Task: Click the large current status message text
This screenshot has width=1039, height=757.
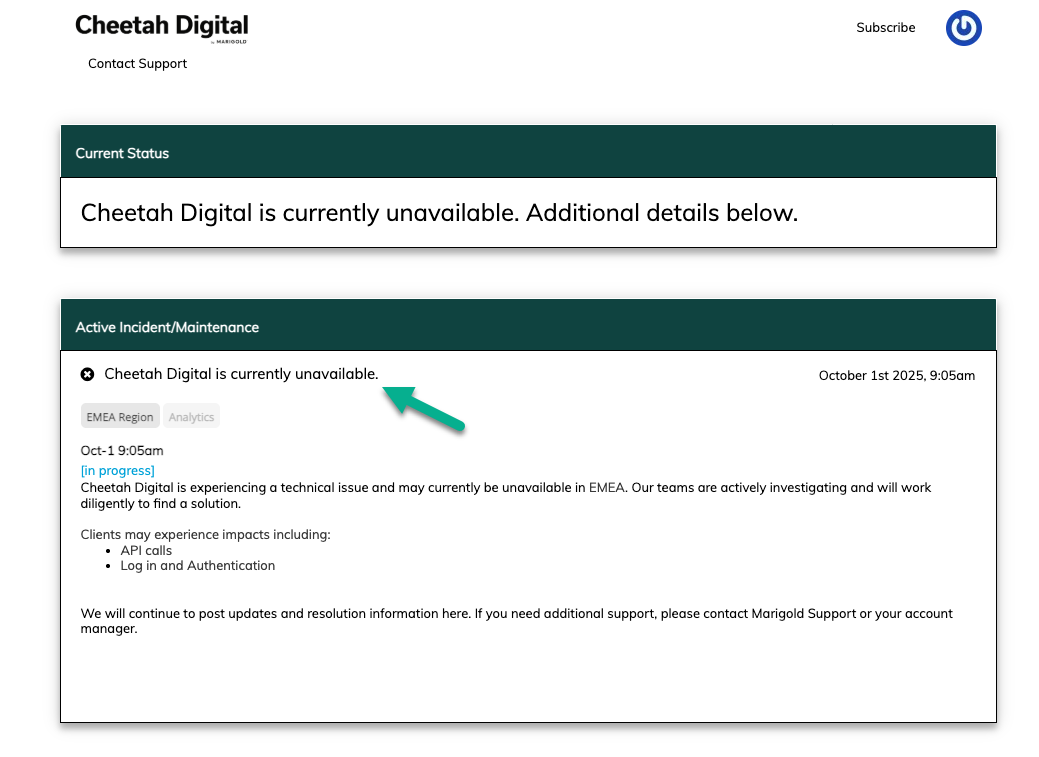Action: coord(439,213)
